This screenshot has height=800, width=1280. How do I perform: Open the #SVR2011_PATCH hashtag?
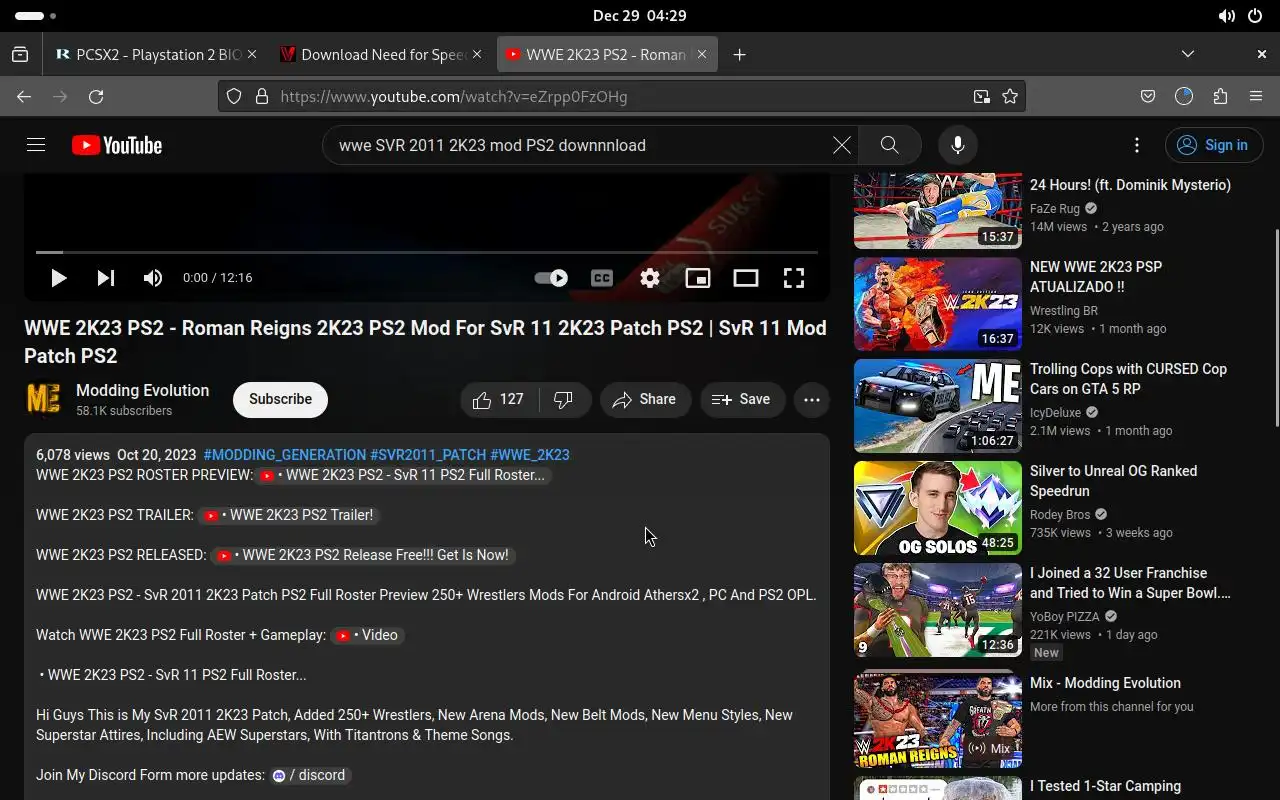coord(428,455)
